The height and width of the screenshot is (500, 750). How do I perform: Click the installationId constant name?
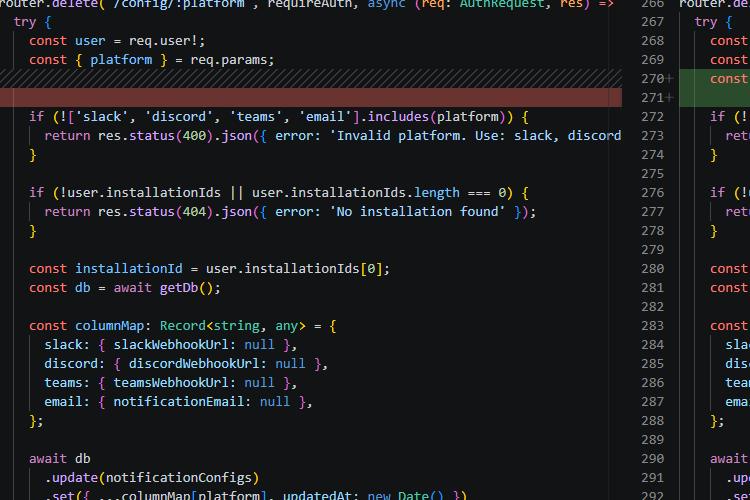(129, 269)
